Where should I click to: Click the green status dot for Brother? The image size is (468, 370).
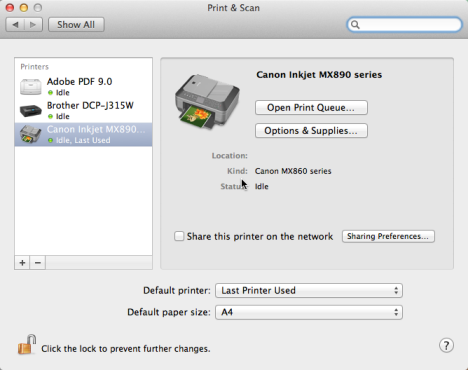50,117
